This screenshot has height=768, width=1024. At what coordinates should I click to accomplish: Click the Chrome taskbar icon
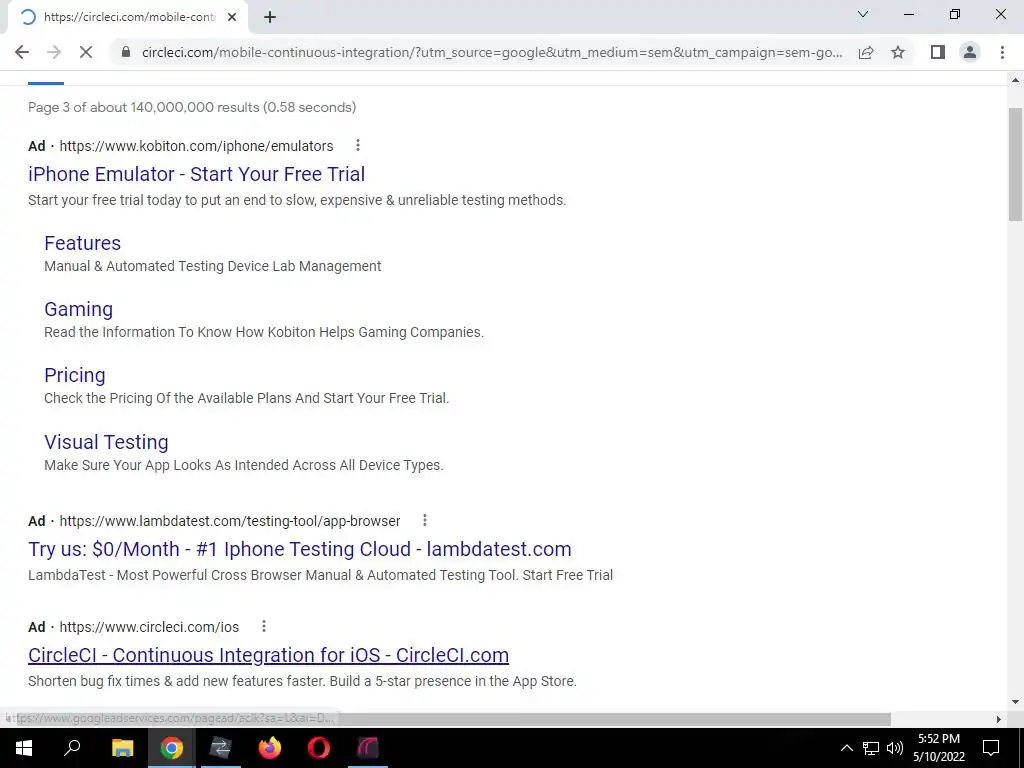pos(172,748)
